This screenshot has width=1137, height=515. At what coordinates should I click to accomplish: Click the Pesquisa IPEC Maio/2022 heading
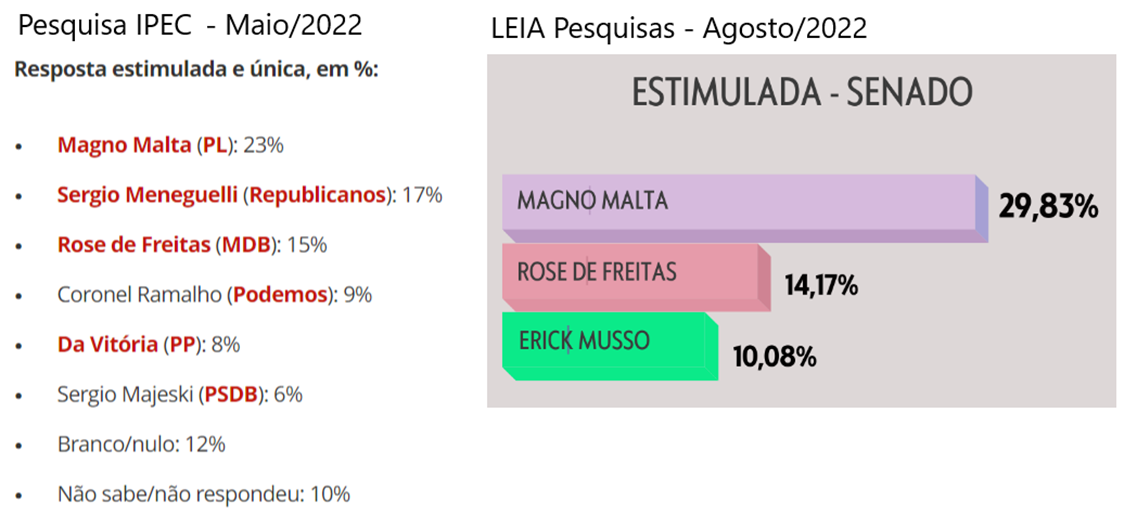coord(189,25)
